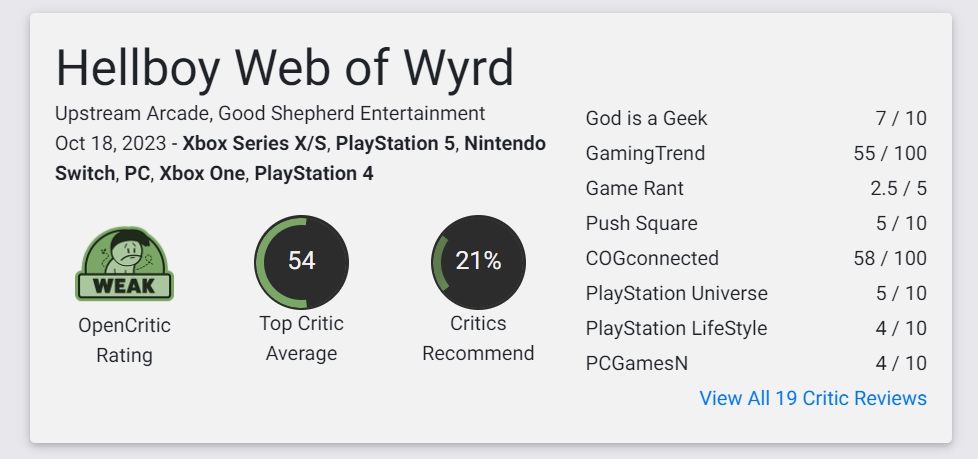The image size is (978, 459).
Task: Select the Xbox Series X/S platform
Action: tap(254, 143)
